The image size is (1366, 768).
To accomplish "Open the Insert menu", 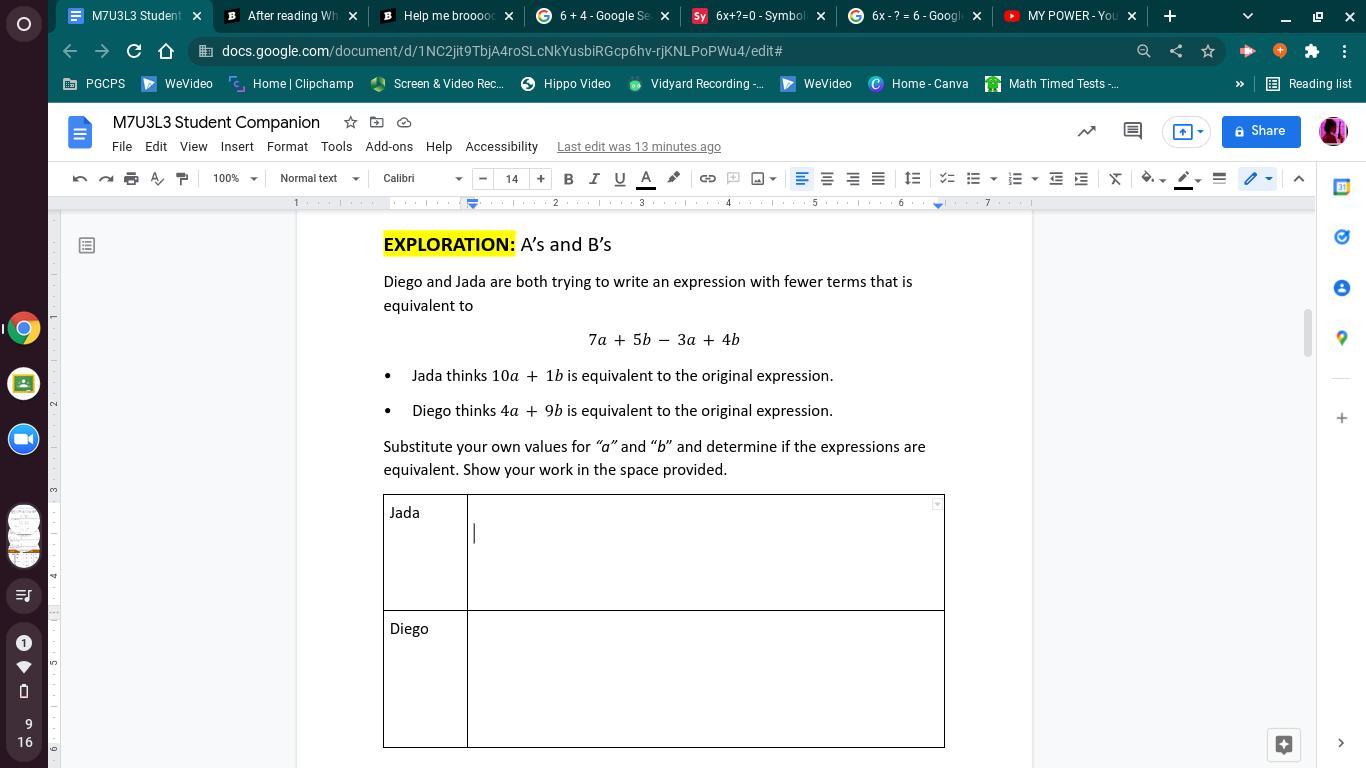I will pyautogui.click(x=237, y=147).
